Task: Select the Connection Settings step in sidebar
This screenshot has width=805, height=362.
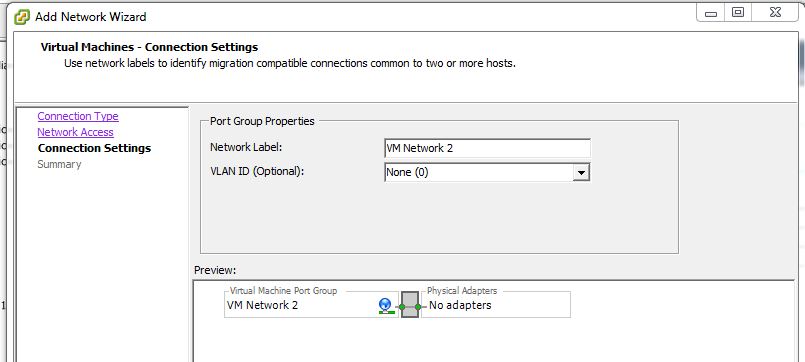Action: 94,148
